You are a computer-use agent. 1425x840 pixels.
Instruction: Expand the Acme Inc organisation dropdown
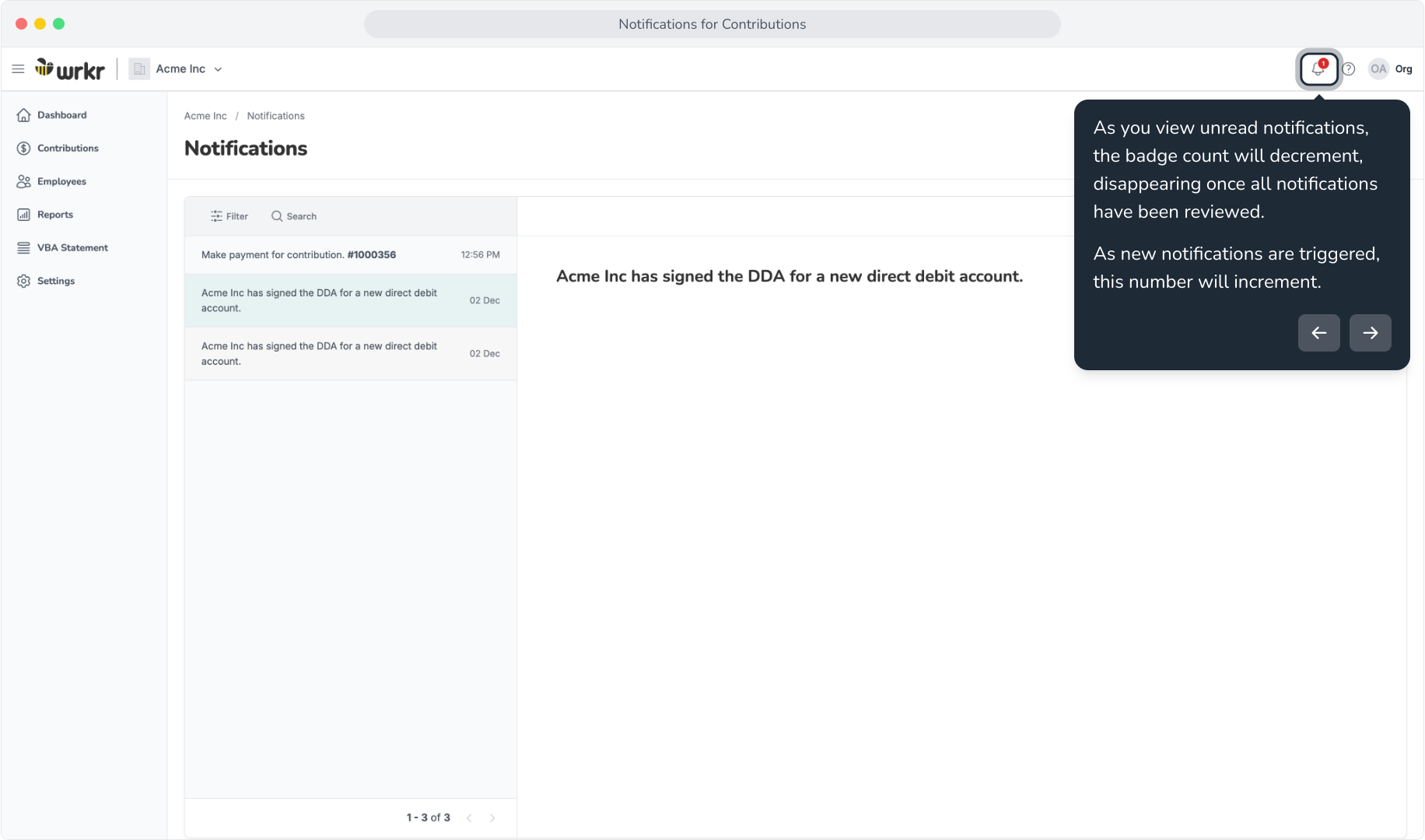(x=177, y=69)
